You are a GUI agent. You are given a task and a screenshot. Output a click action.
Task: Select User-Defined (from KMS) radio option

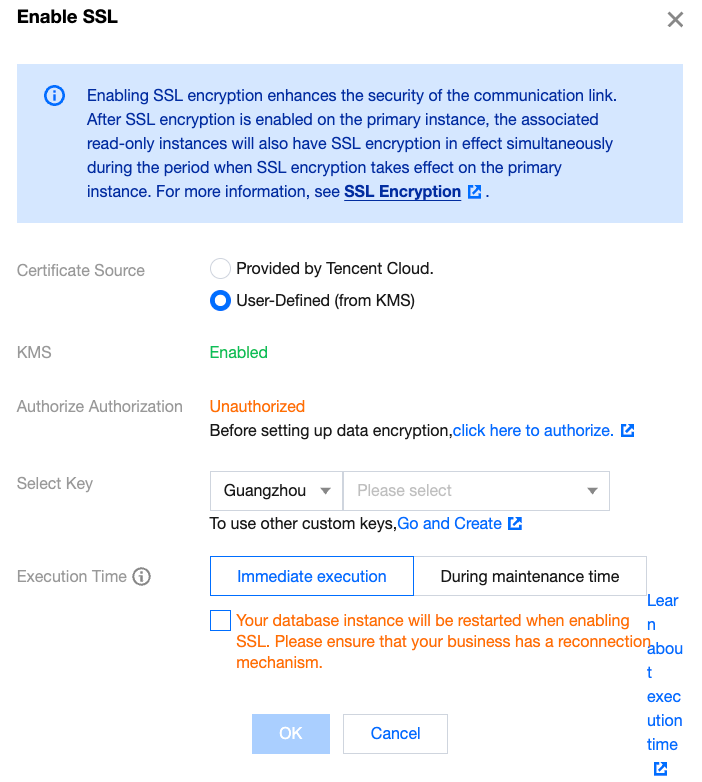[220, 301]
